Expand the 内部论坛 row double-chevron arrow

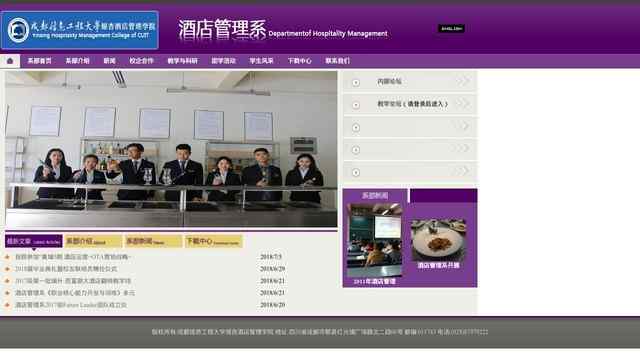[x=463, y=82]
